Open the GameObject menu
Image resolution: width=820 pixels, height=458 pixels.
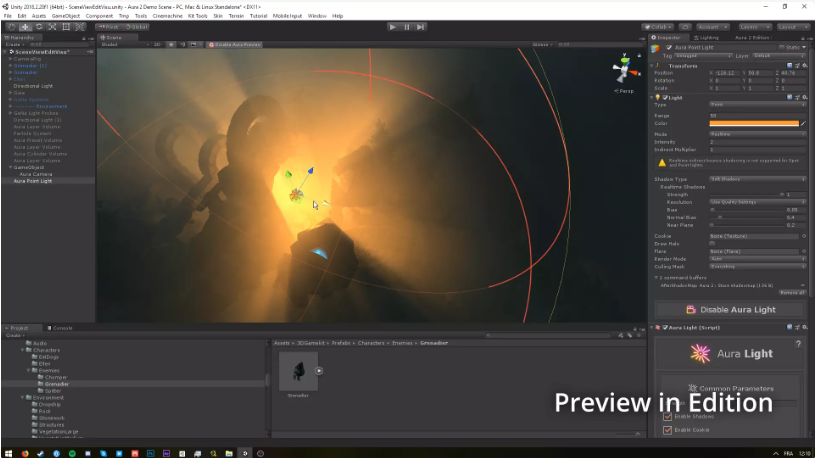(x=66, y=16)
